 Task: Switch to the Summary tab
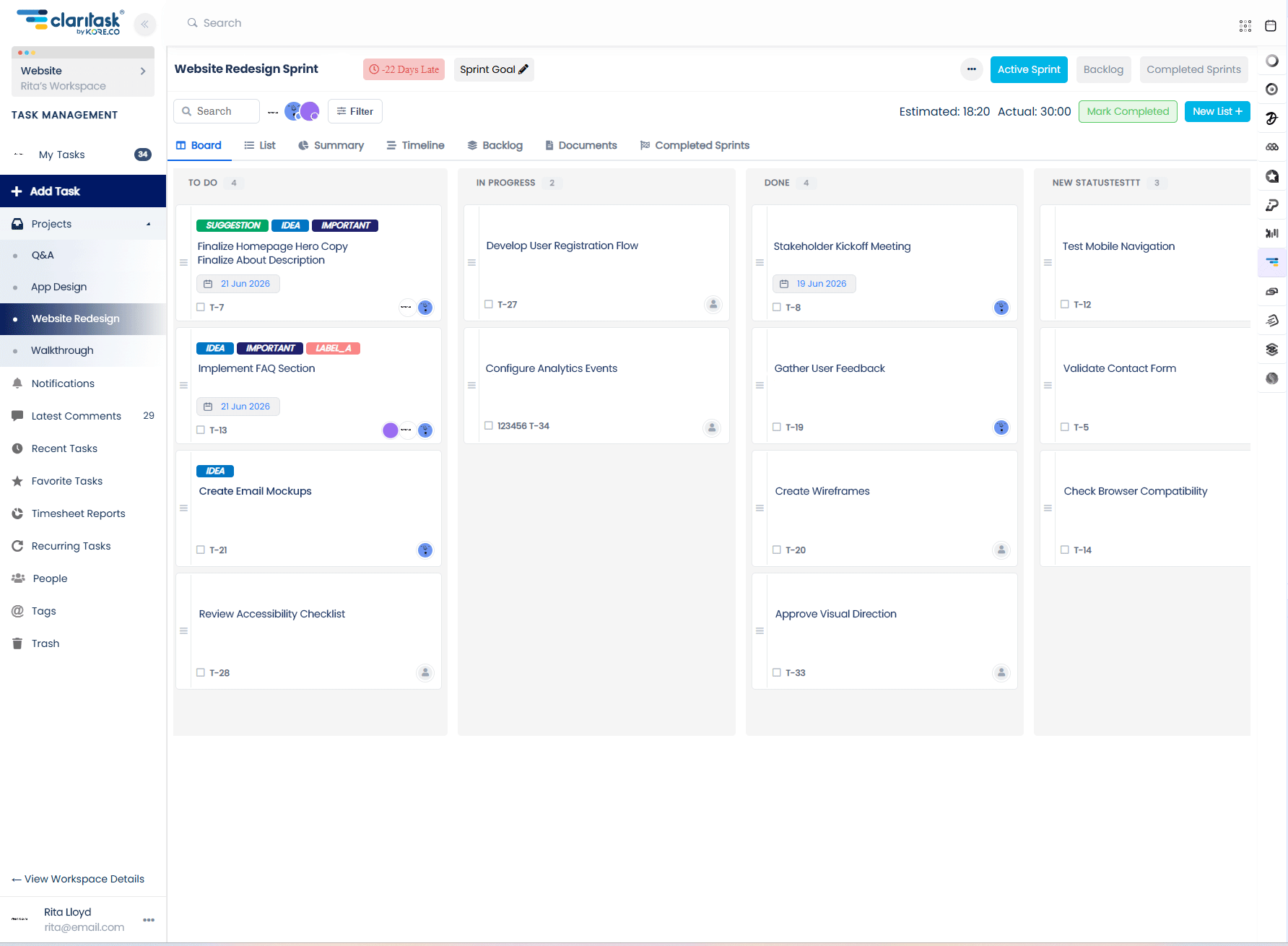coord(331,145)
